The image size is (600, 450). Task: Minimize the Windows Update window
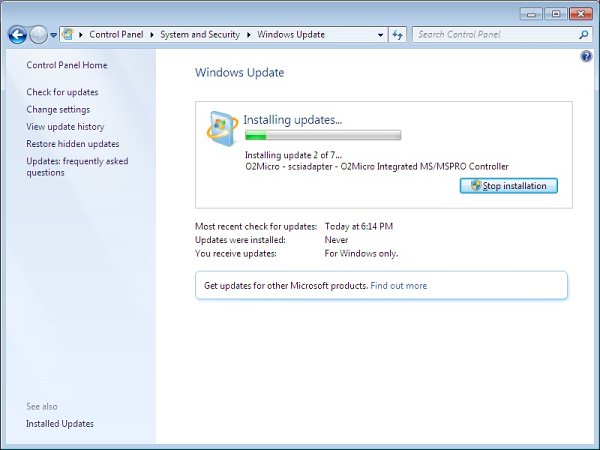[531, 14]
